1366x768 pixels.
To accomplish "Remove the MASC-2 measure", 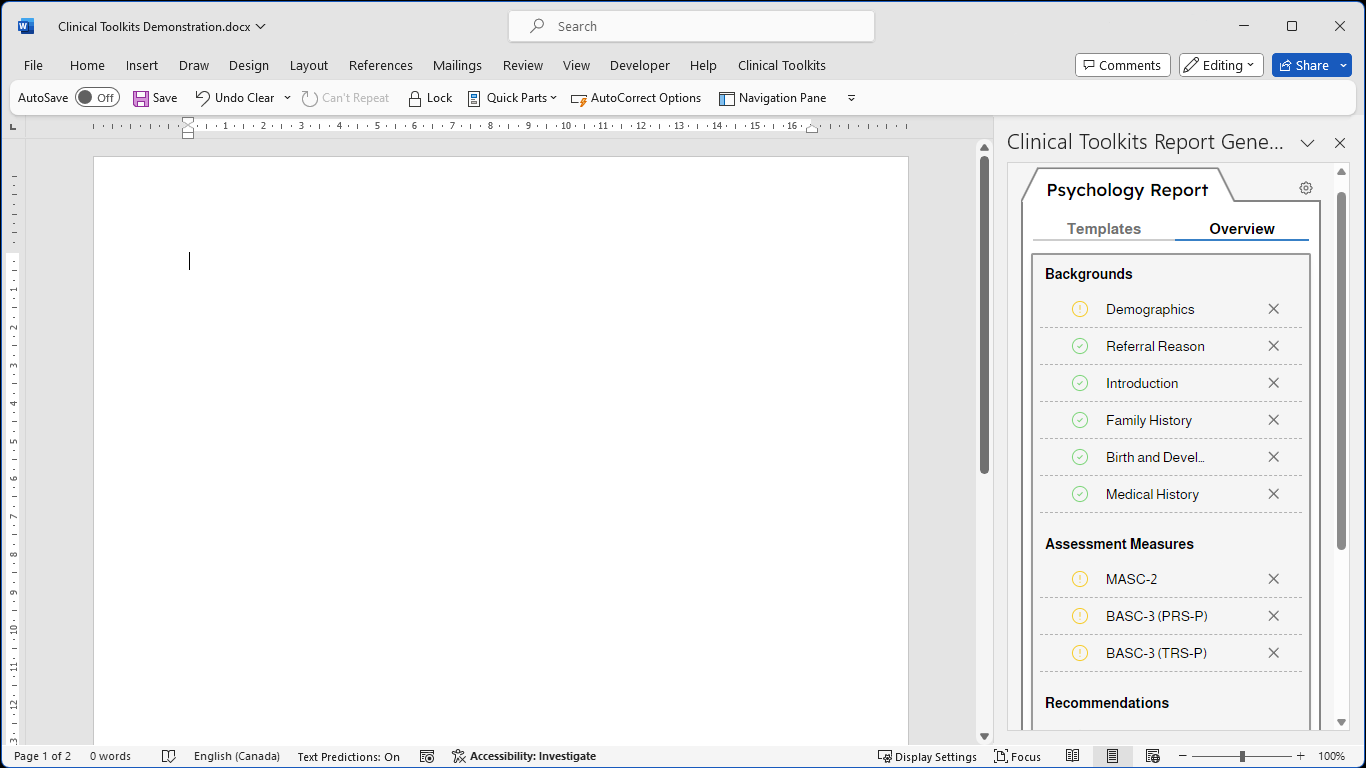I will [1274, 579].
